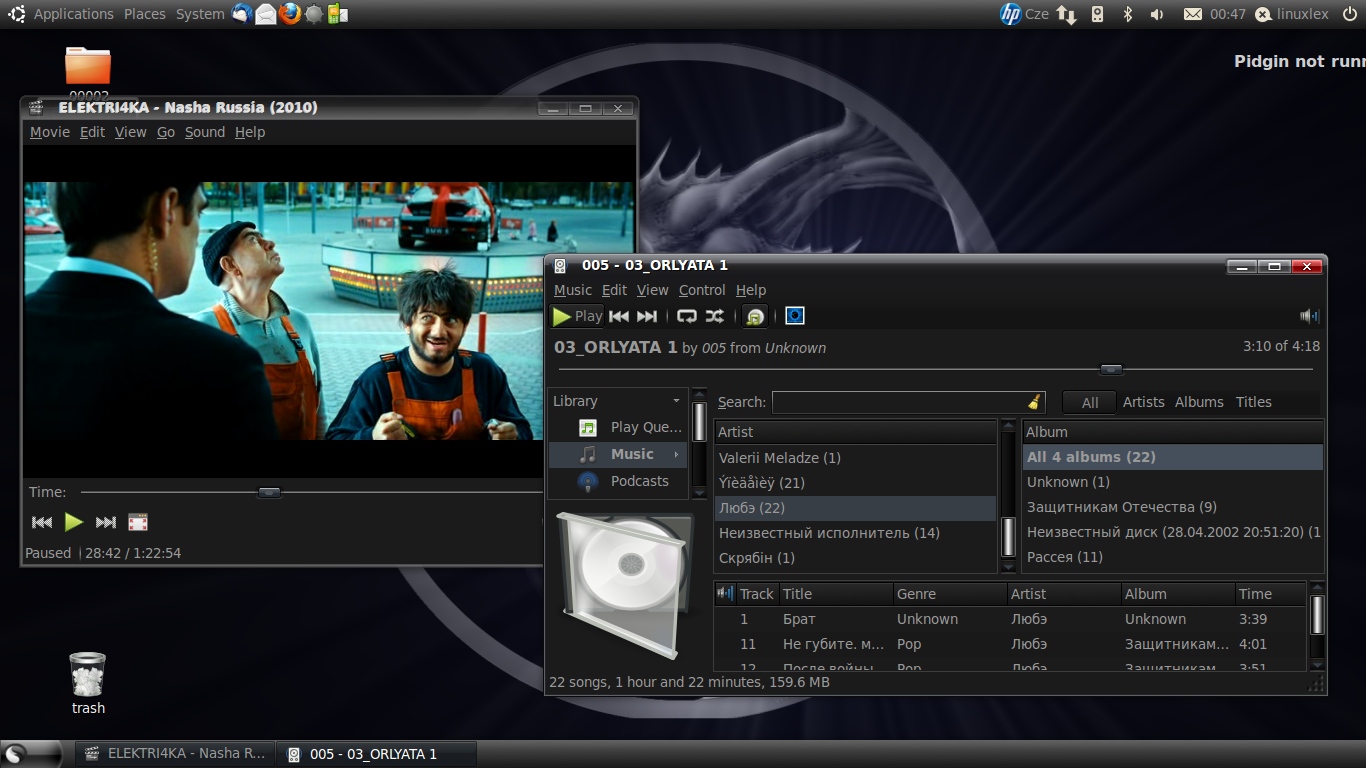Screen dimensions: 1366x768
Task: Click the track list vertical scrollbar
Action: (1317, 626)
